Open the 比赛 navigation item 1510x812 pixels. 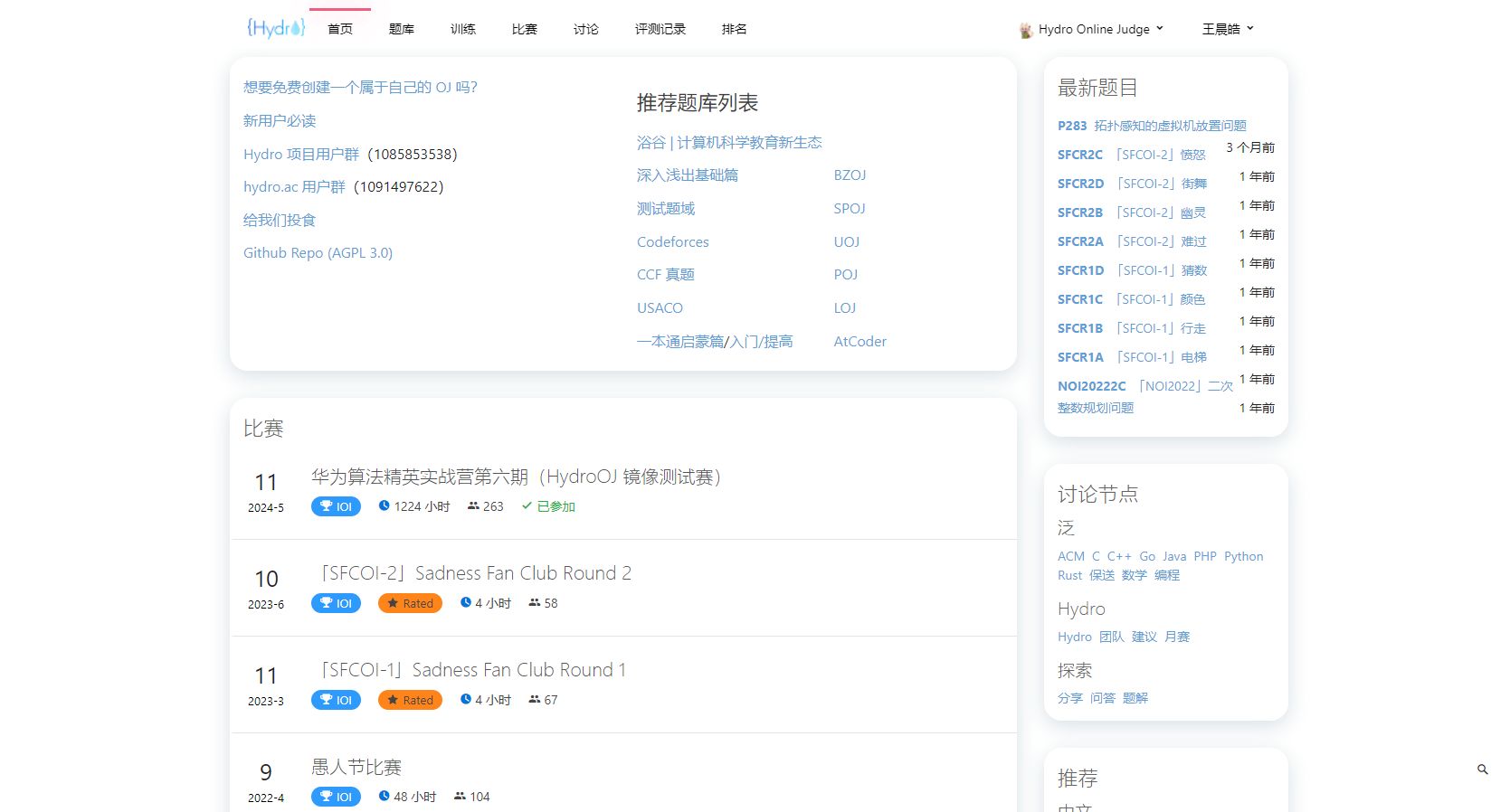(525, 29)
